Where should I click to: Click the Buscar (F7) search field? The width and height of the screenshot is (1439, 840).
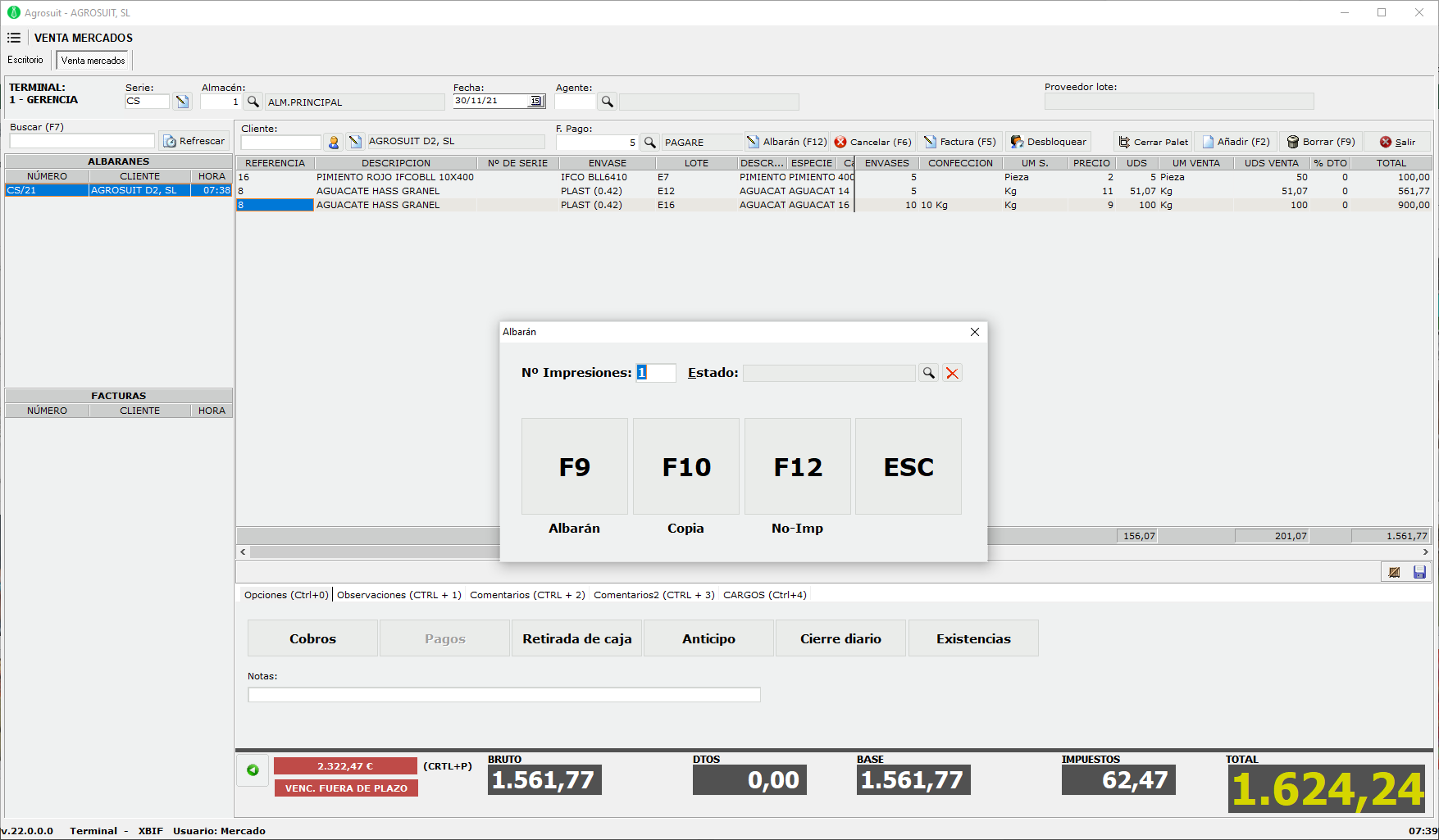82,141
